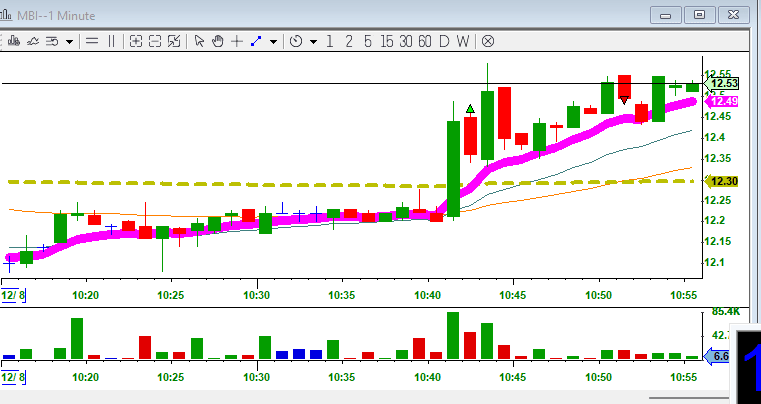The image size is (761, 404).
Task: Click the green up-arrow signal marker
Action: click(x=470, y=108)
